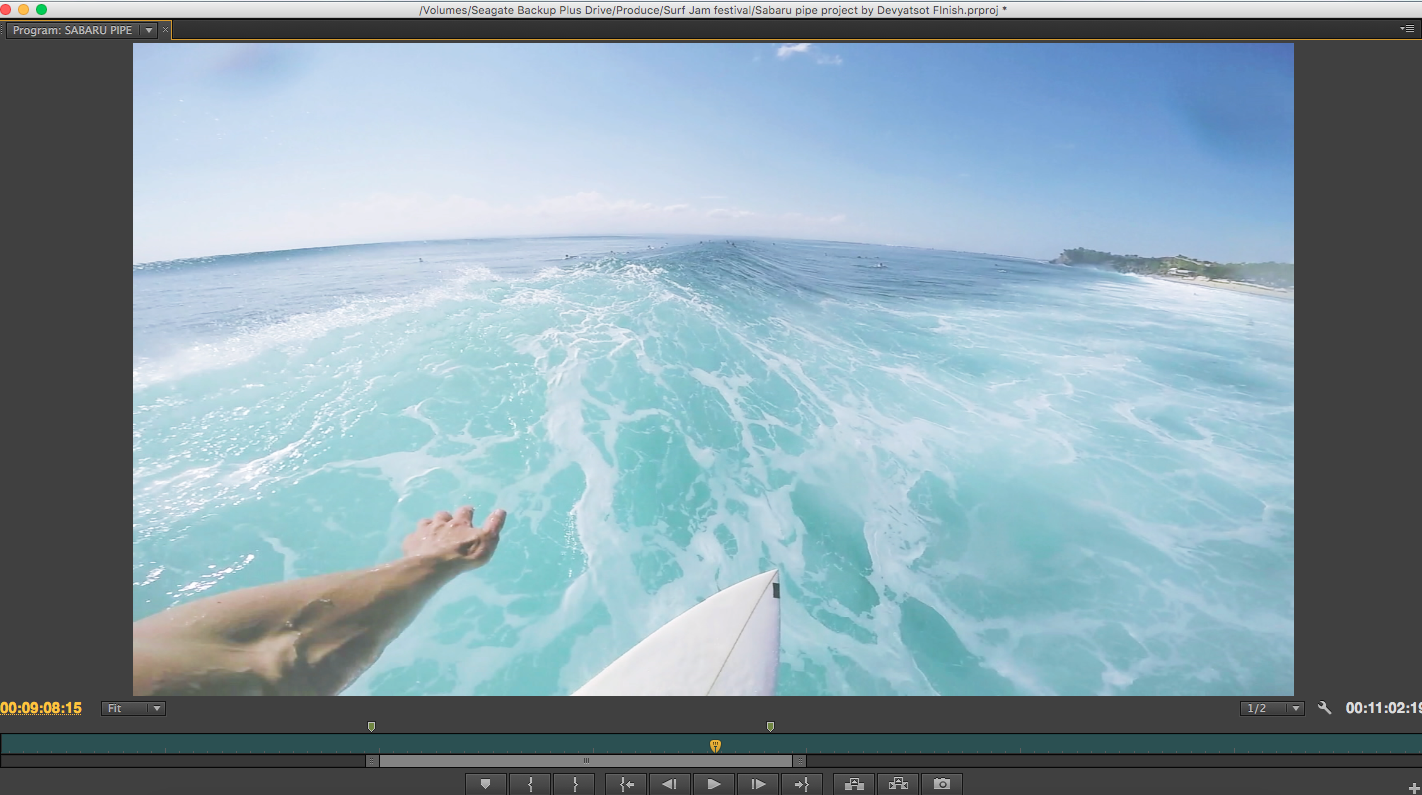The image size is (1422, 795).
Task: Grab the right handle of the zoom scroll bar
Action: click(x=799, y=761)
